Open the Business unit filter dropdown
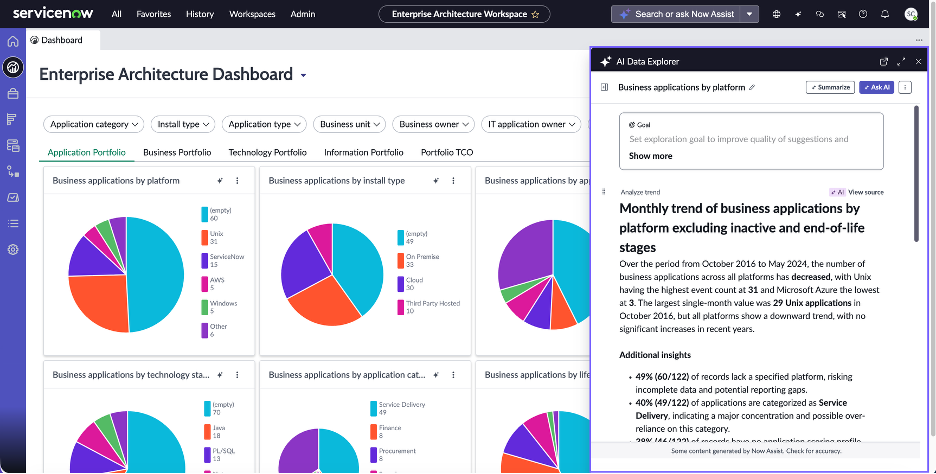This screenshot has width=936, height=474. pos(349,124)
